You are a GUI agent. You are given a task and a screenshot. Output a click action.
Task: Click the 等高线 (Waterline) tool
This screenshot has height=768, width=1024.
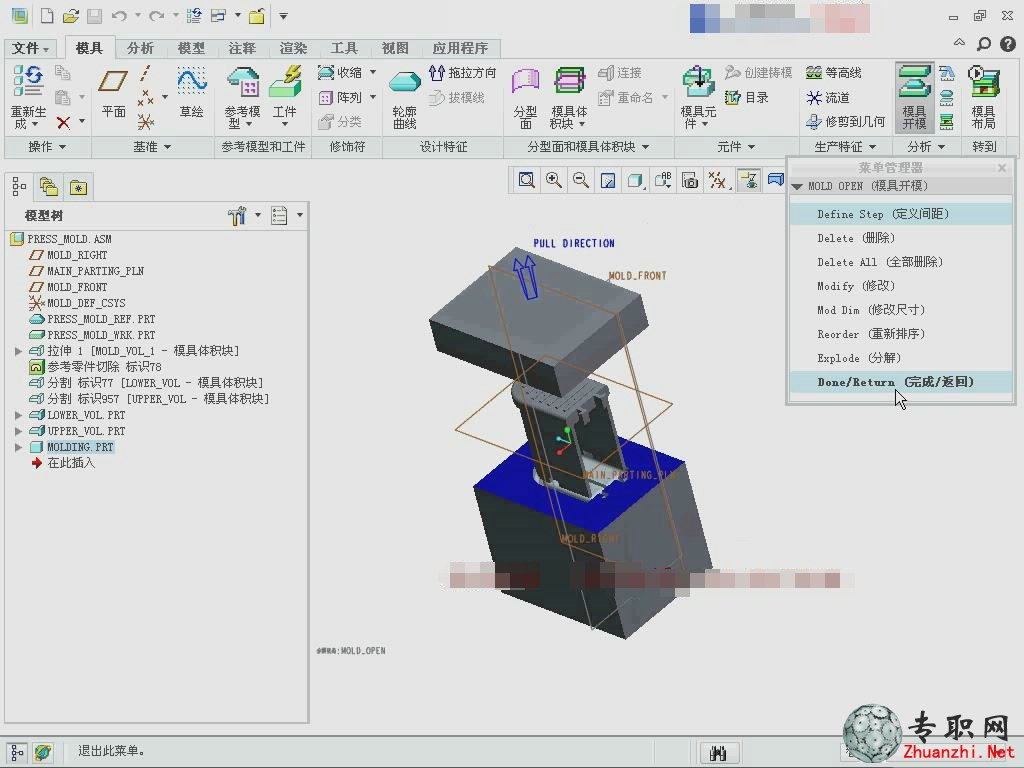click(x=833, y=72)
